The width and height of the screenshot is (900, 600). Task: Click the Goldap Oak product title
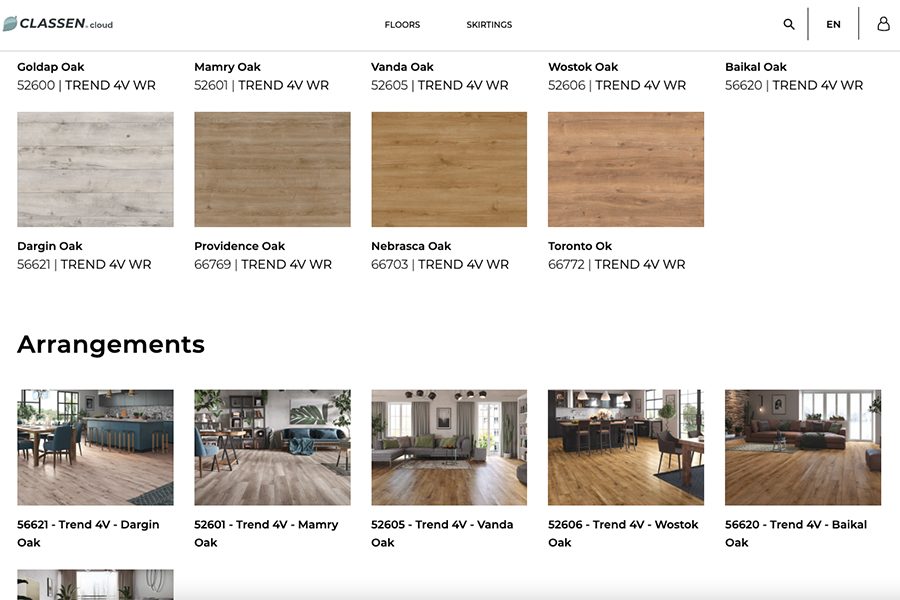pos(51,67)
